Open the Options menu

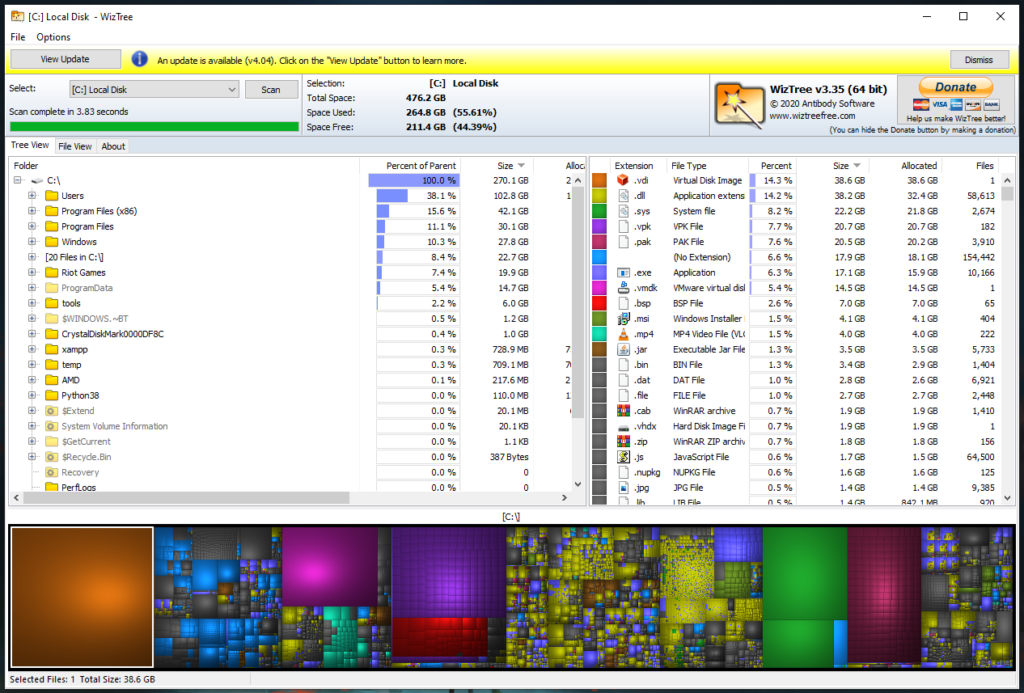pos(54,37)
